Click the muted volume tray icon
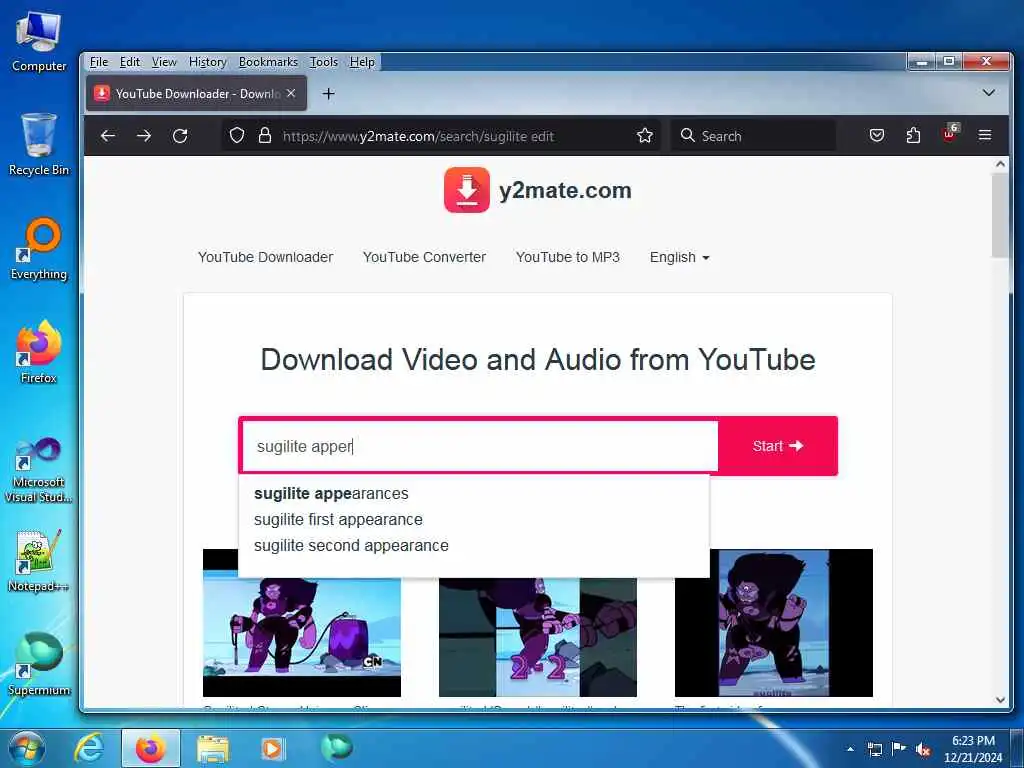Viewport: 1024px width, 768px height. (923, 749)
